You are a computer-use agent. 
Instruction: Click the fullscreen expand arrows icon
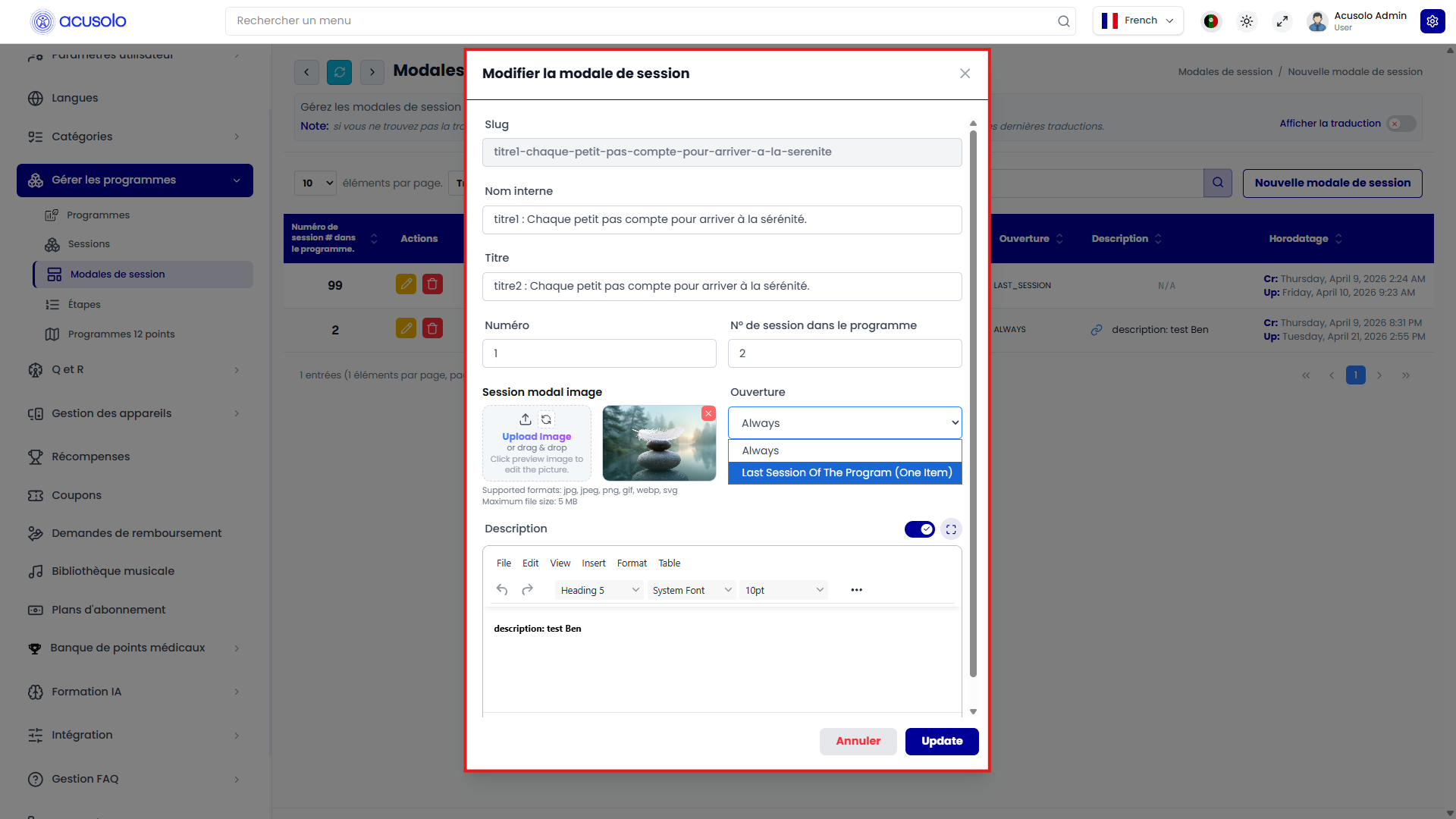click(1282, 21)
